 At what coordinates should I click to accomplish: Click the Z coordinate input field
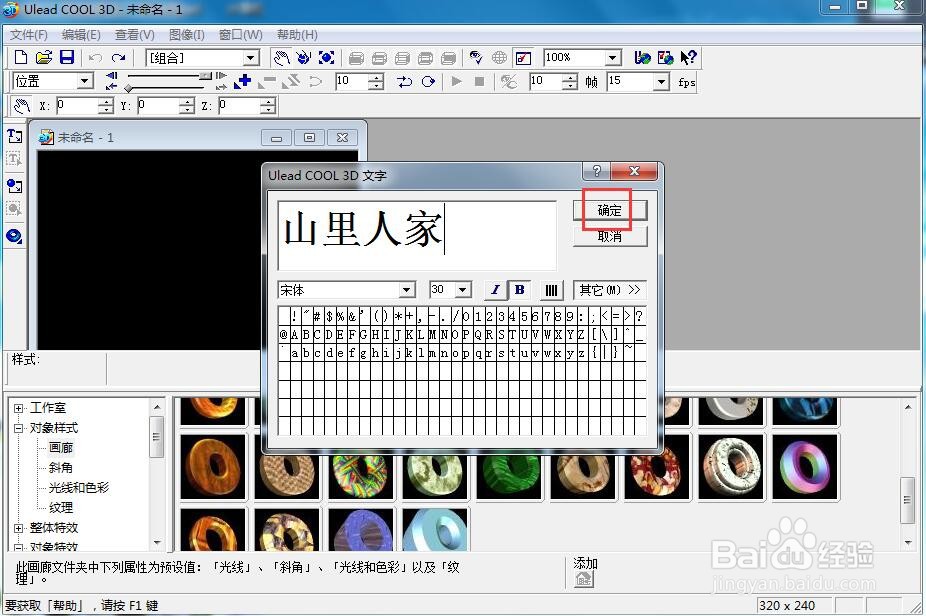click(x=239, y=106)
